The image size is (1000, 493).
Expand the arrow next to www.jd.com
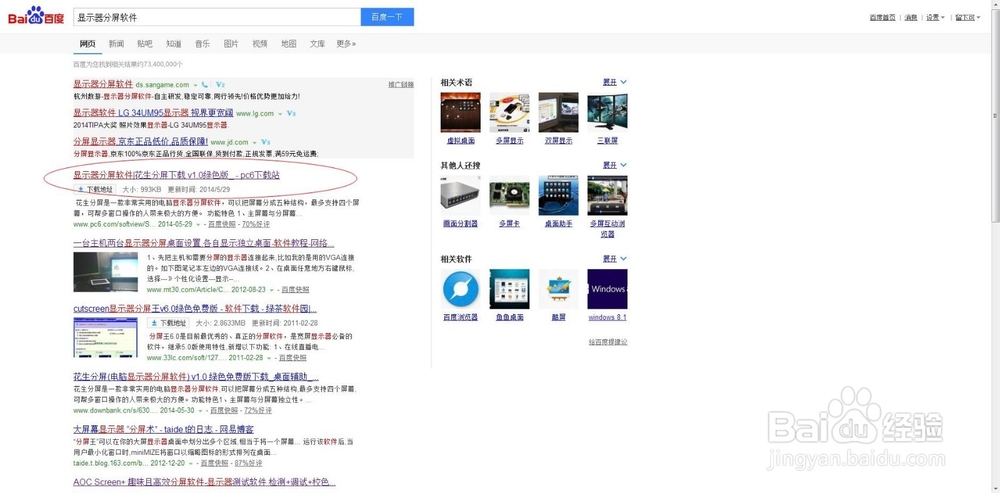(x=254, y=143)
